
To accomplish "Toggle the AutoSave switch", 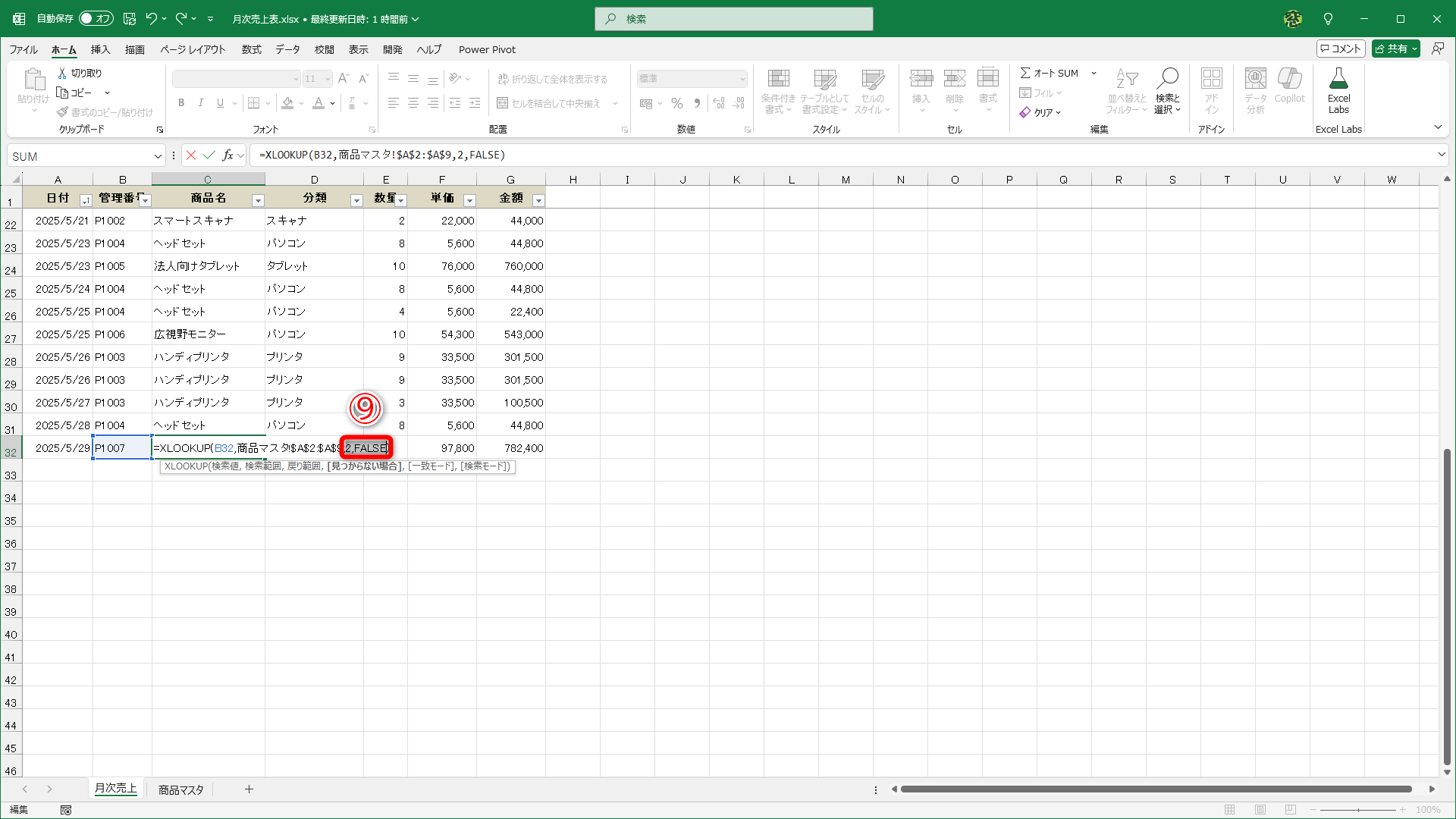I will click(96, 19).
